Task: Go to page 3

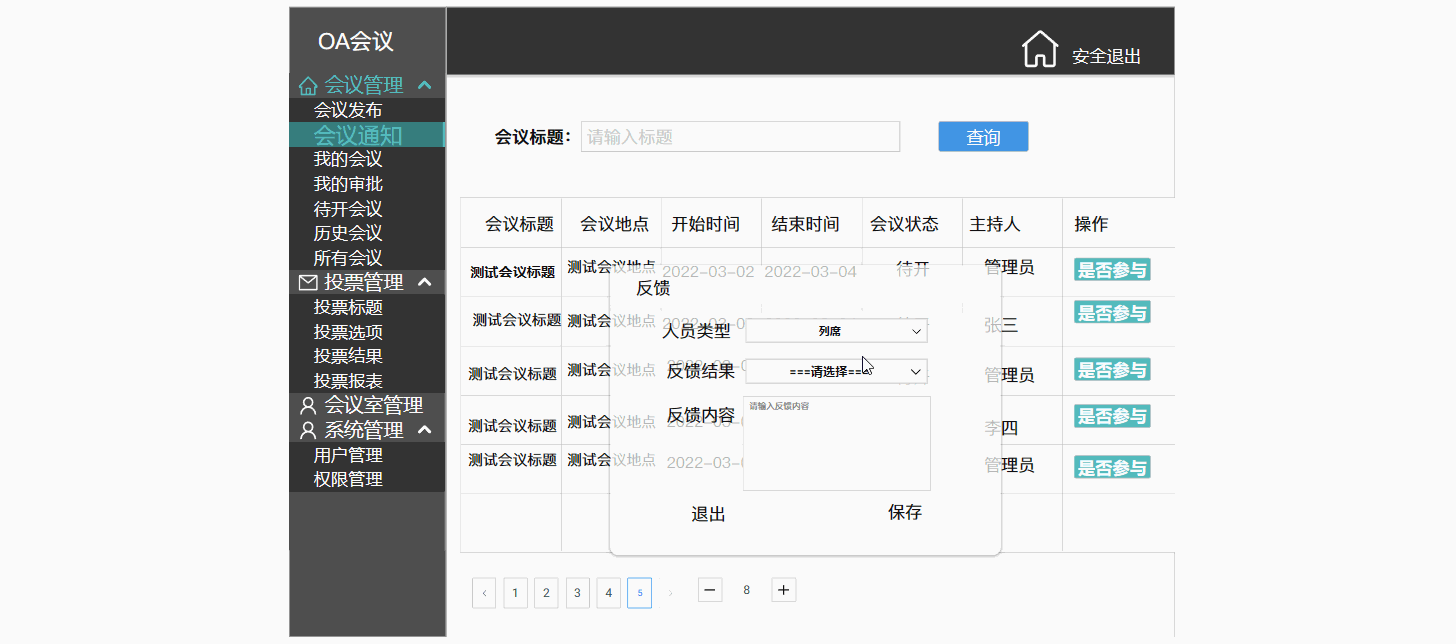Action: click(577, 593)
